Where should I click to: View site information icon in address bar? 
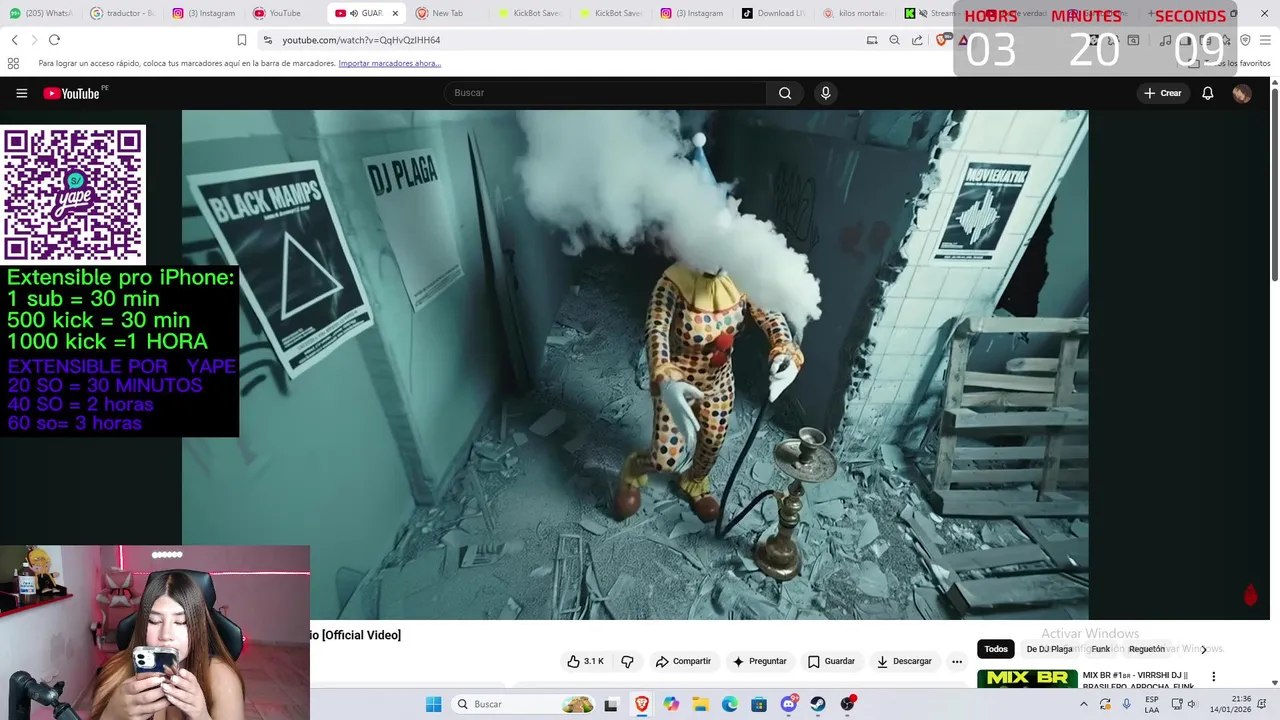point(267,40)
